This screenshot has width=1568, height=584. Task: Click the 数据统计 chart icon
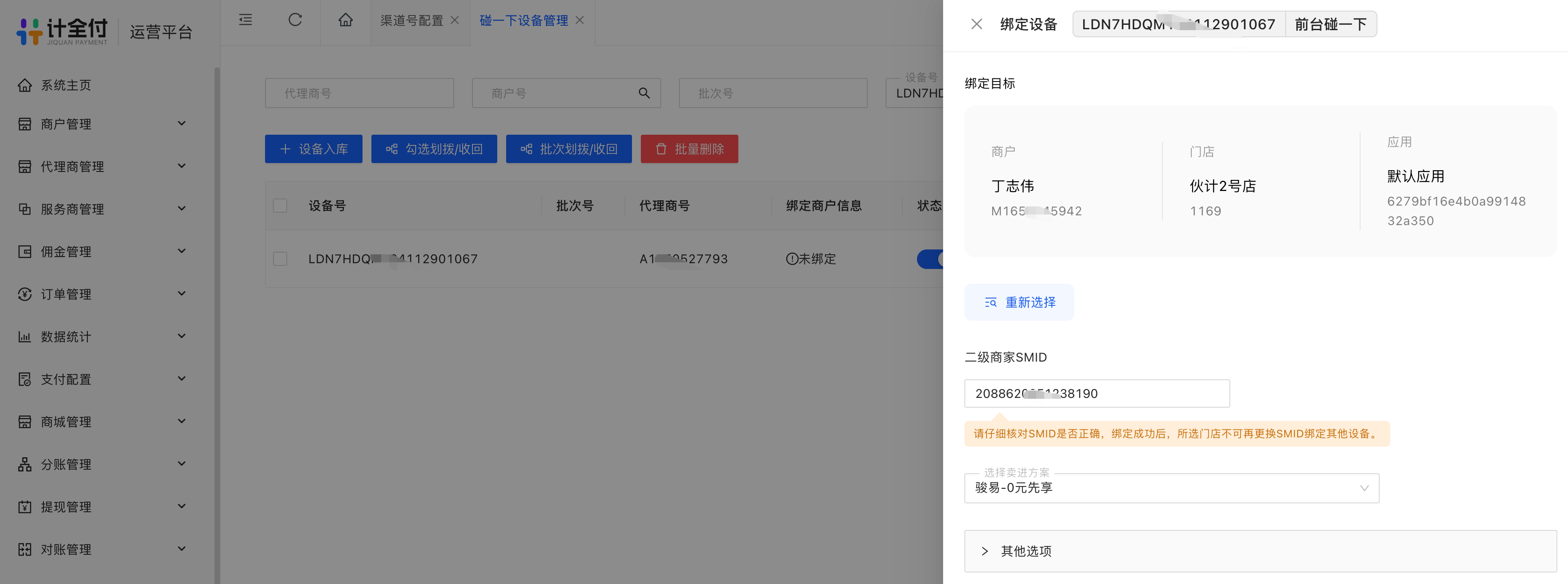pyautogui.click(x=24, y=337)
